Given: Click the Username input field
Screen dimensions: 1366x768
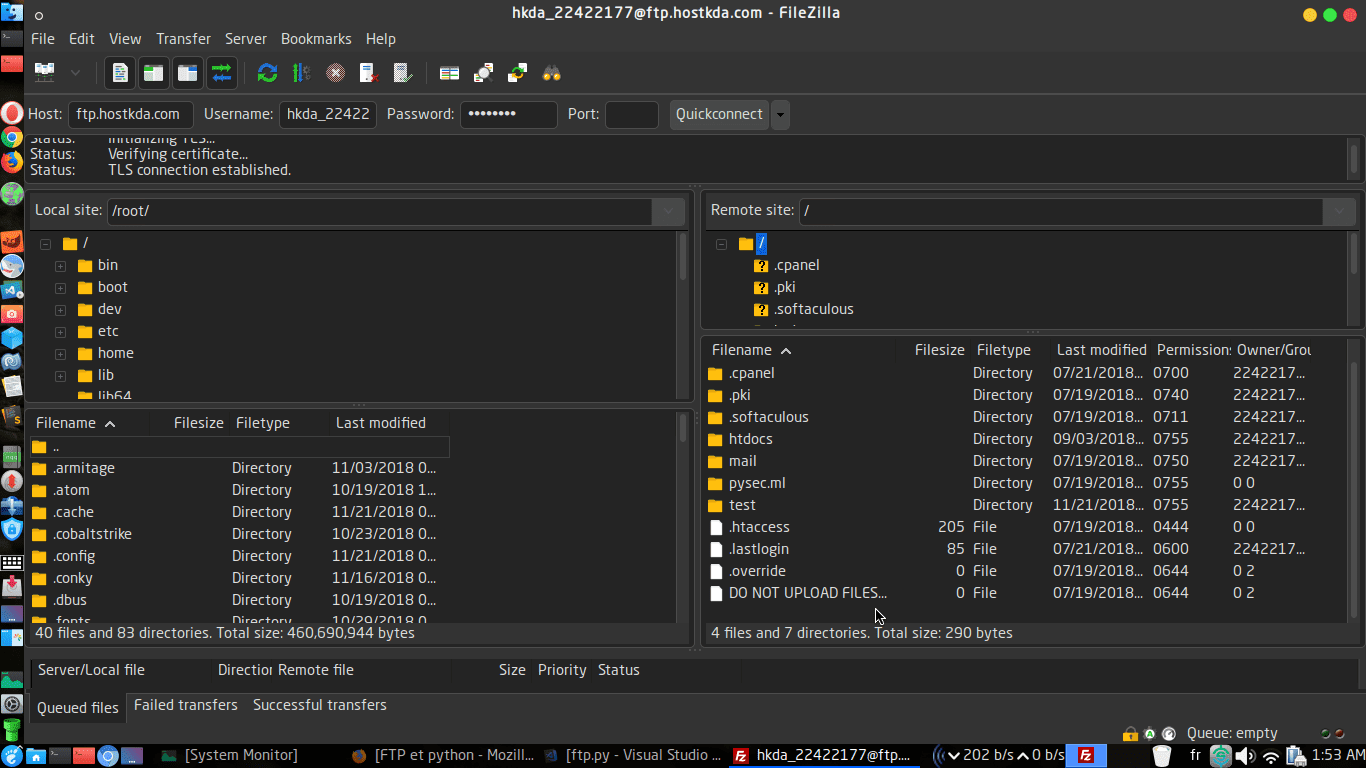Looking at the screenshot, I should [328, 114].
